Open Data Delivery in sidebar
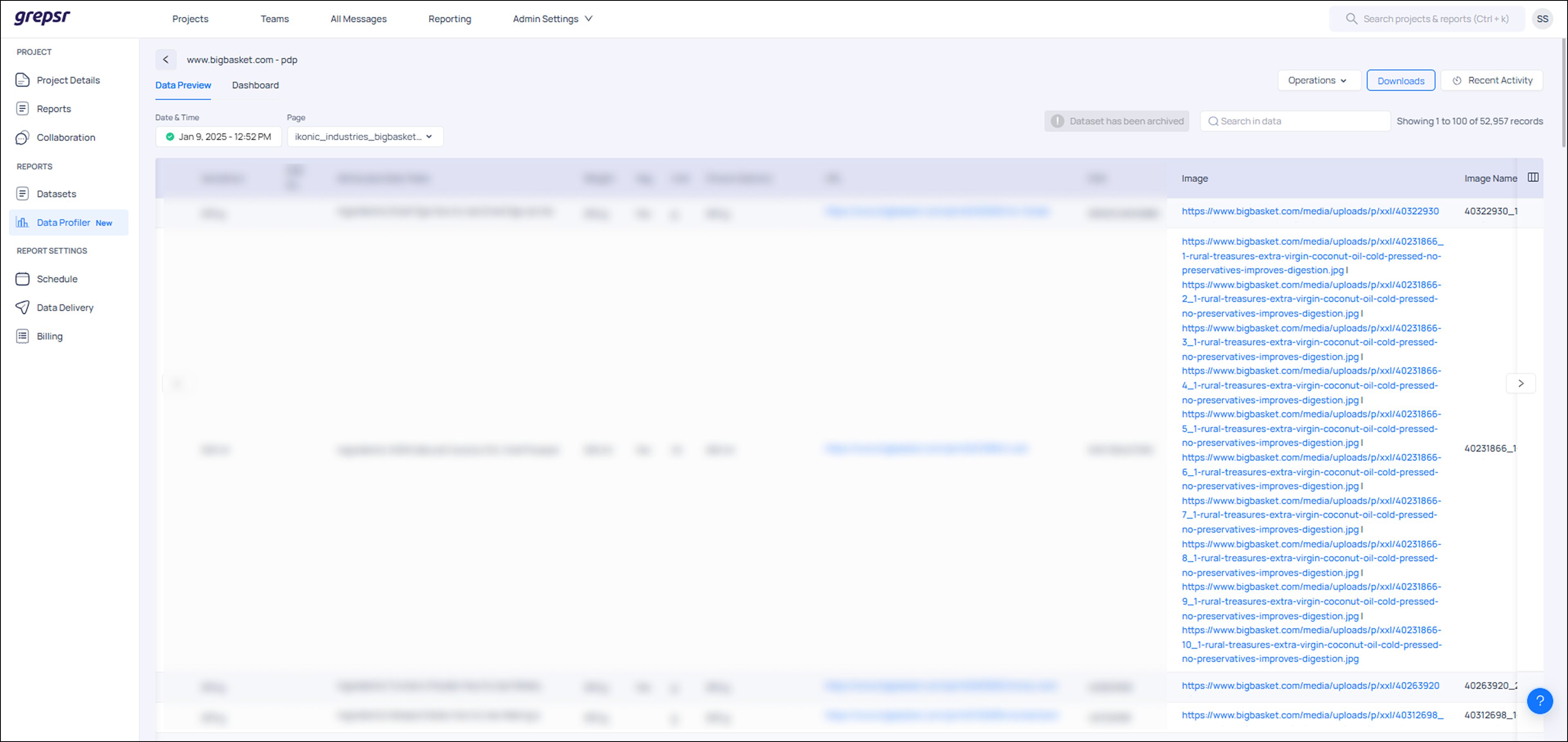 [65, 307]
